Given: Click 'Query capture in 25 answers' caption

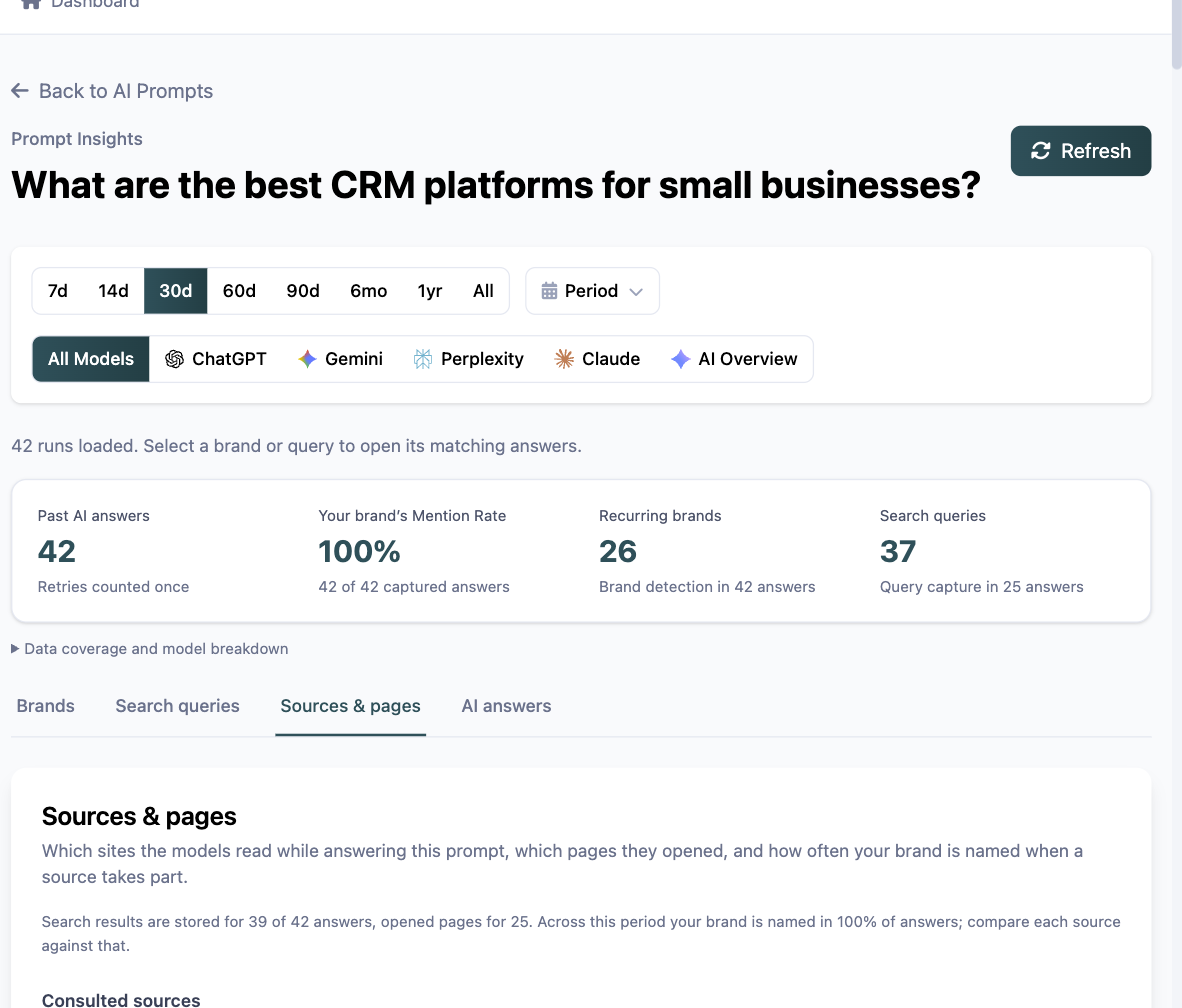Looking at the screenshot, I should pos(981,587).
